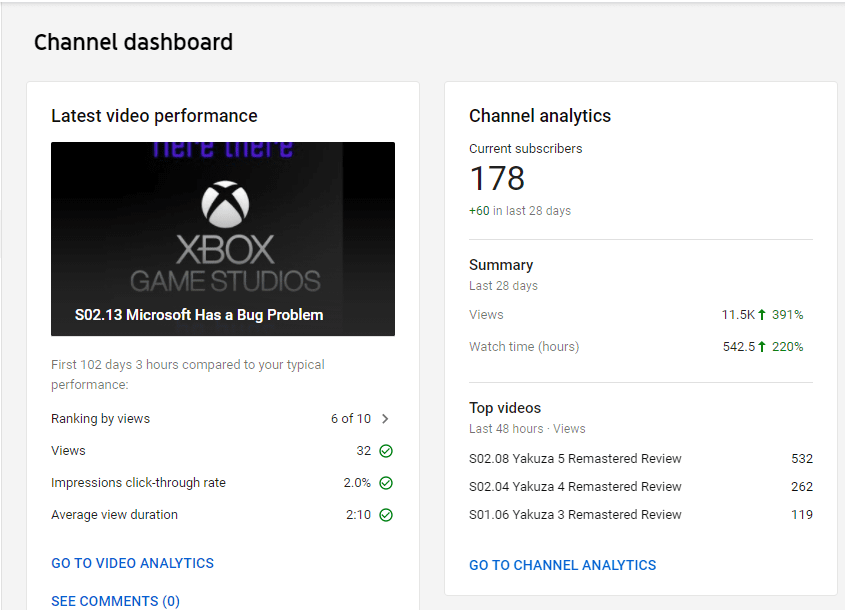This screenshot has height=610, width=845.
Task: Click the Channel analytics card heading
Action: [x=540, y=116]
